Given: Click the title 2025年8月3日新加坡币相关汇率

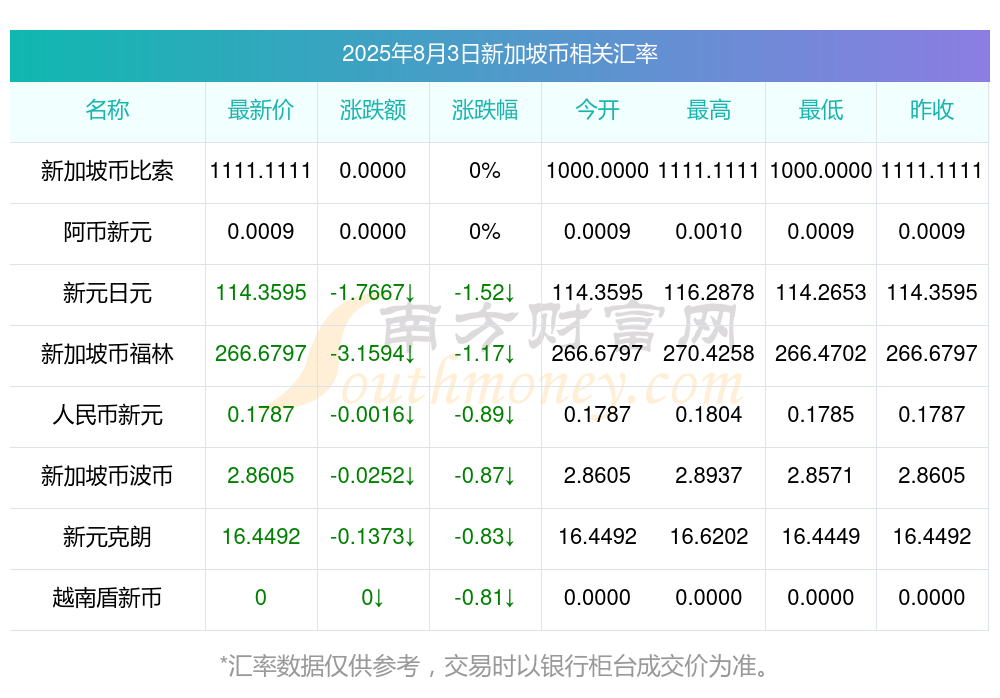Looking at the screenshot, I should pyautogui.click(x=499, y=54).
